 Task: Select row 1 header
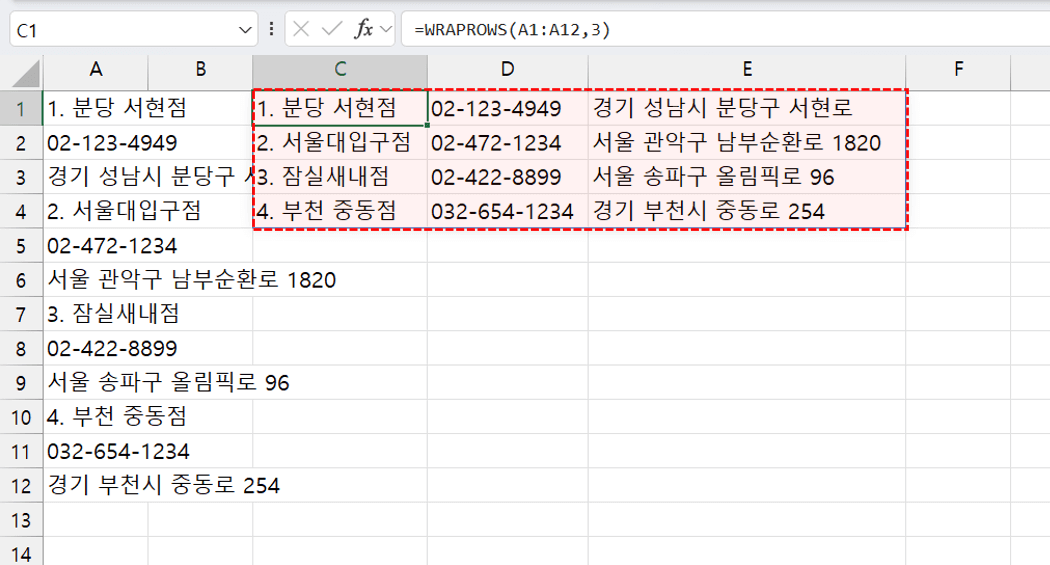pos(21,108)
